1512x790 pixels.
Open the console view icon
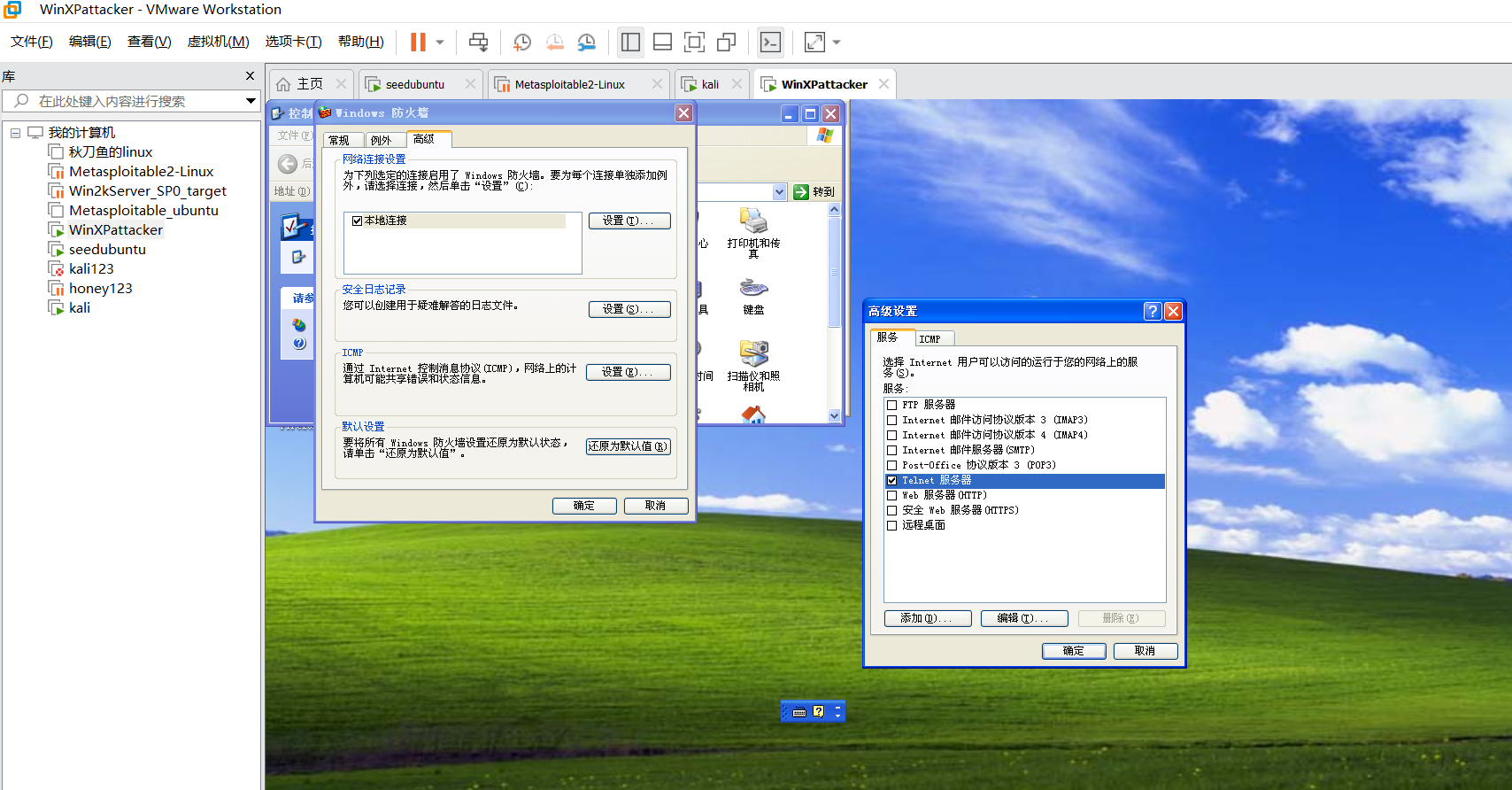[x=771, y=42]
